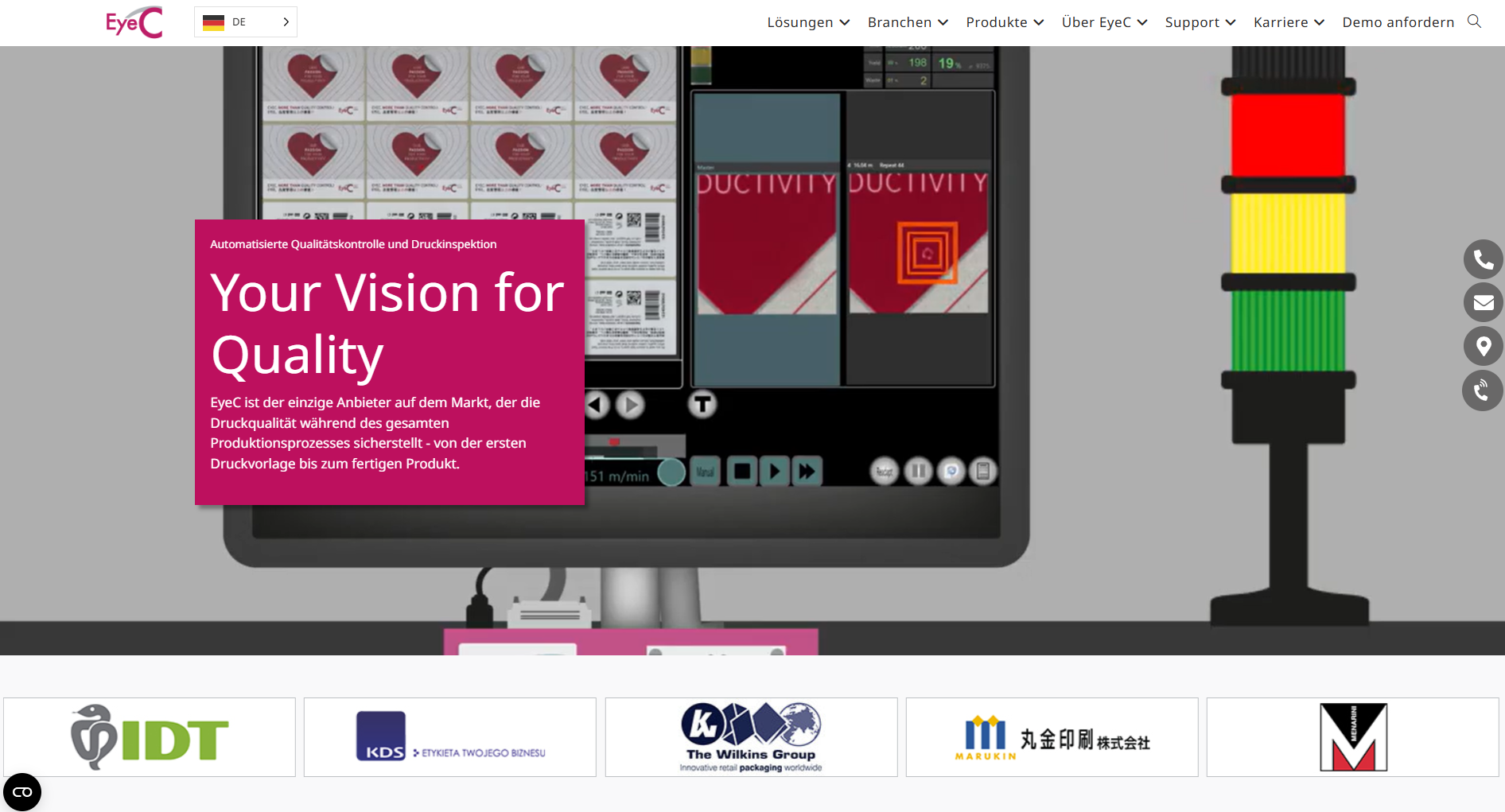Click the chevron next to Über EyeC
Image resolution: width=1505 pixels, height=812 pixels.
(1142, 23)
